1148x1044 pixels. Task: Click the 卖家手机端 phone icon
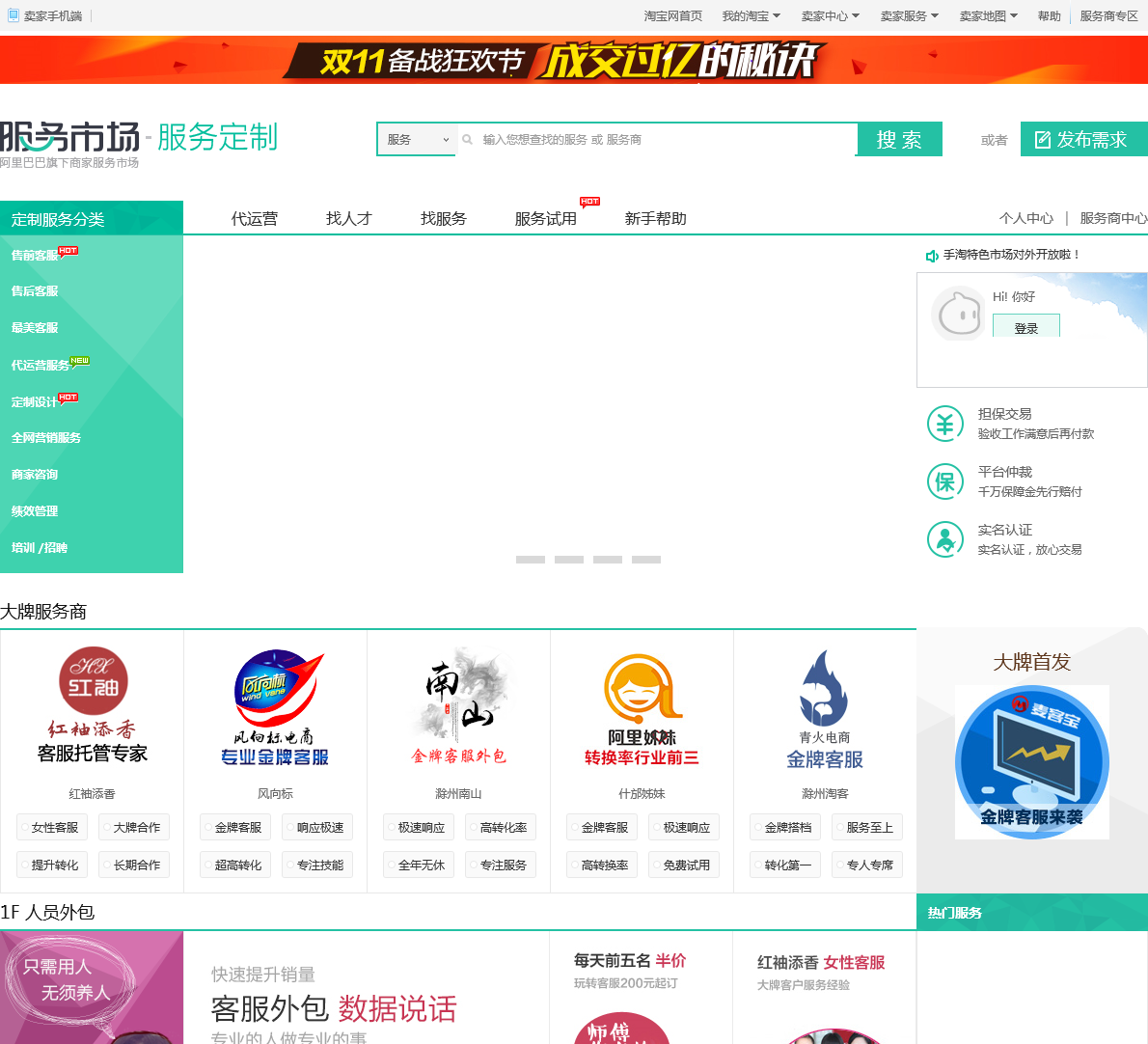coord(14,15)
